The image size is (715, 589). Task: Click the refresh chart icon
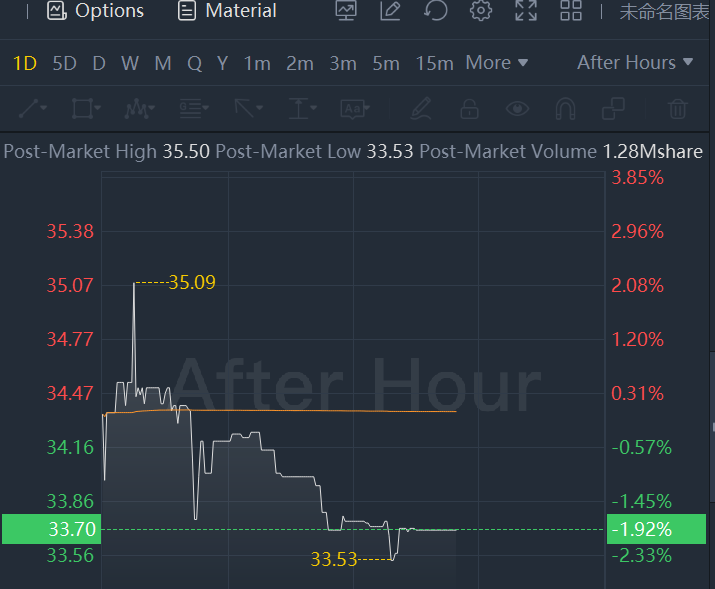pyautogui.click(x=436, y=11)
